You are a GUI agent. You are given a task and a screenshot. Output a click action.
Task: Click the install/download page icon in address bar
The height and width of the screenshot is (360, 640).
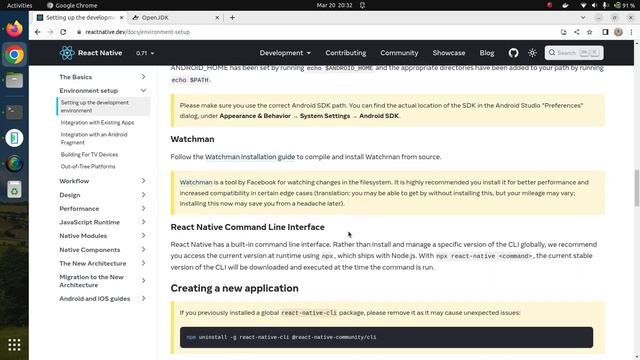coord(563,32)
